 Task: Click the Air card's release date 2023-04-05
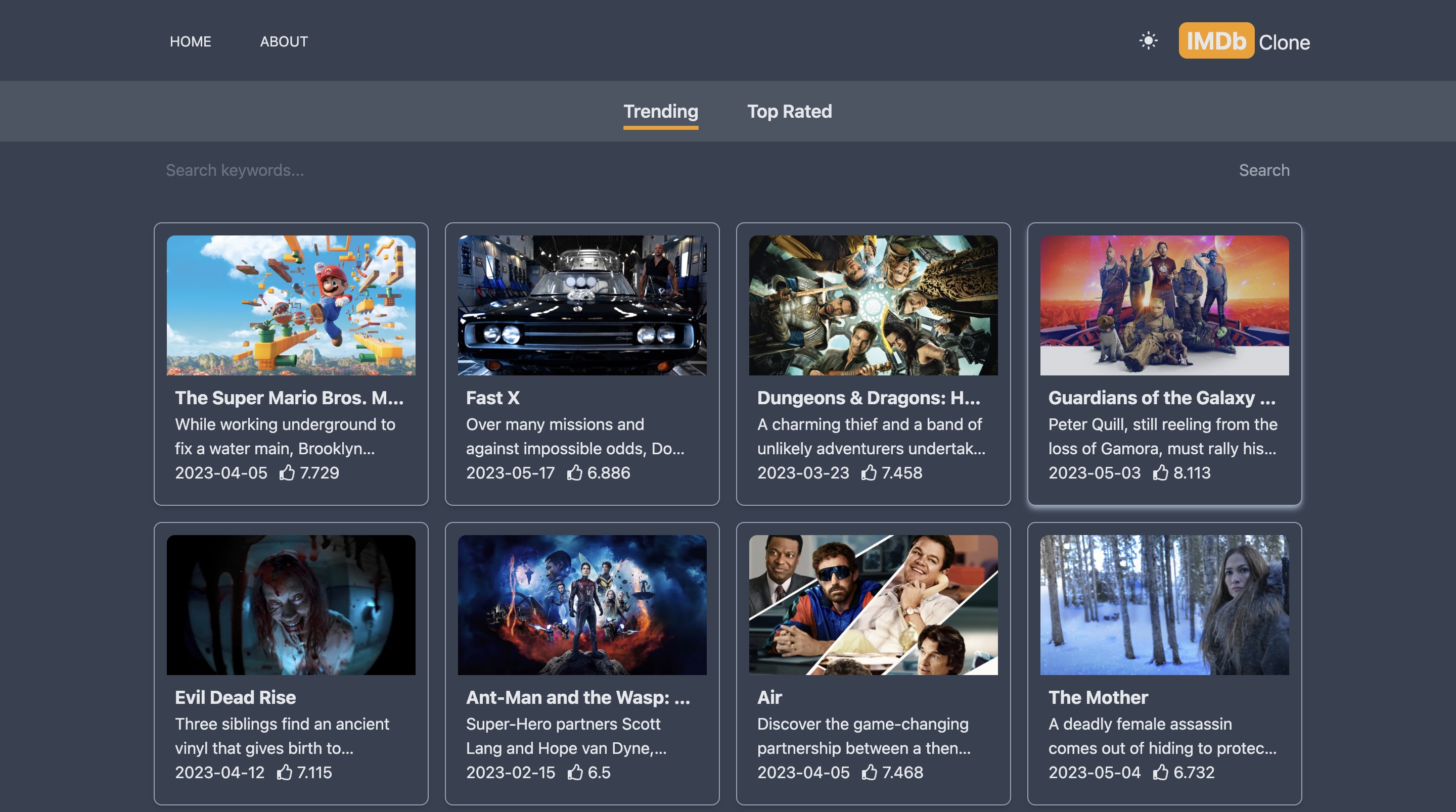click(804, 772)
